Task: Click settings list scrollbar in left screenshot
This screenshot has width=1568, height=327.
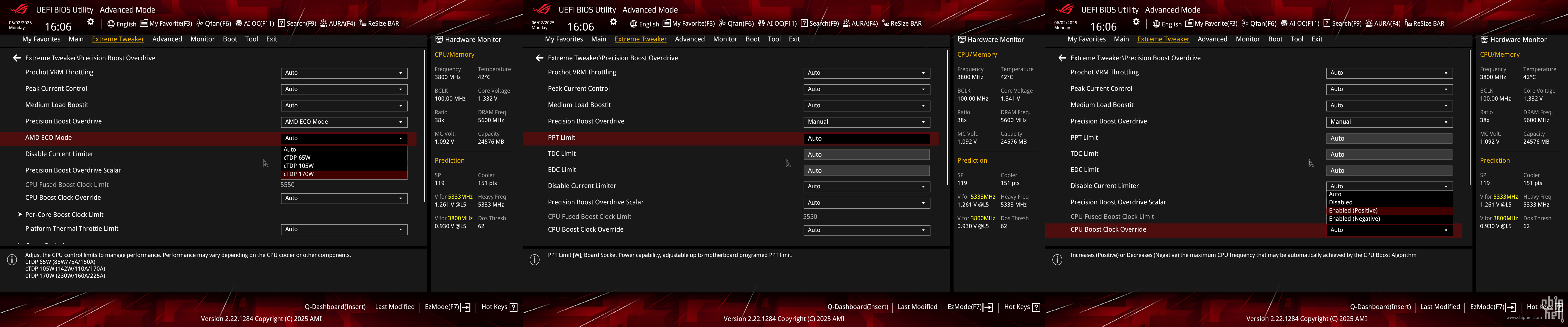Action: [425, 126]
